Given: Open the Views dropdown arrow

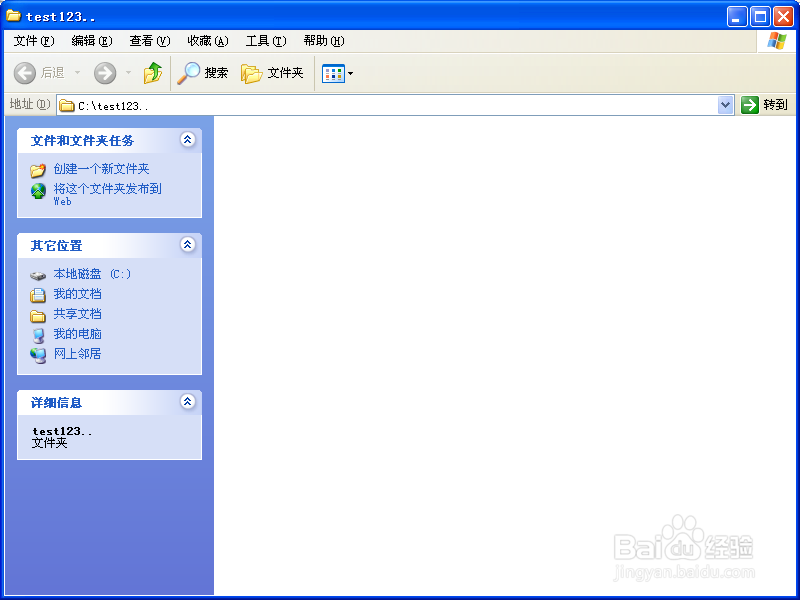Looking at the screenshot, I should coord(351,73).
